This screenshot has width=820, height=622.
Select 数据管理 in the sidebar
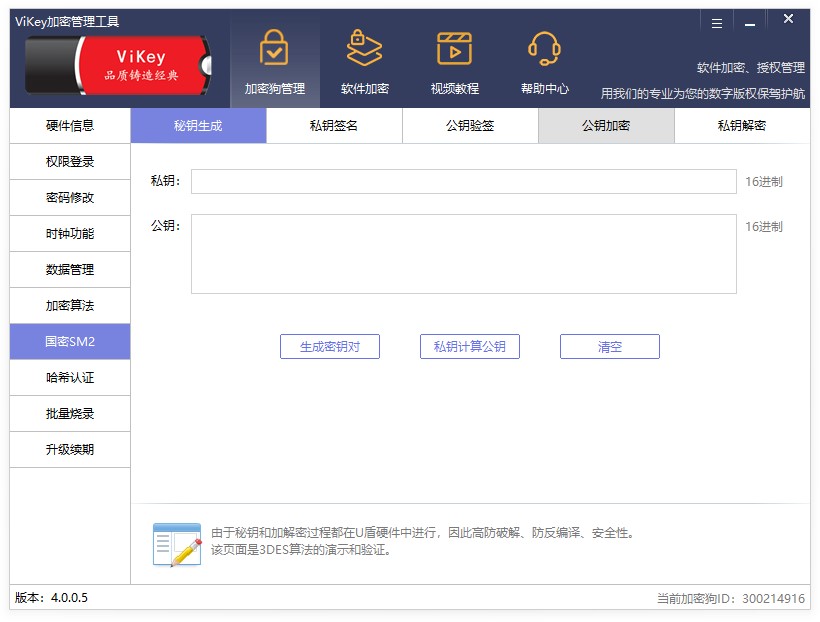(70, 270)
